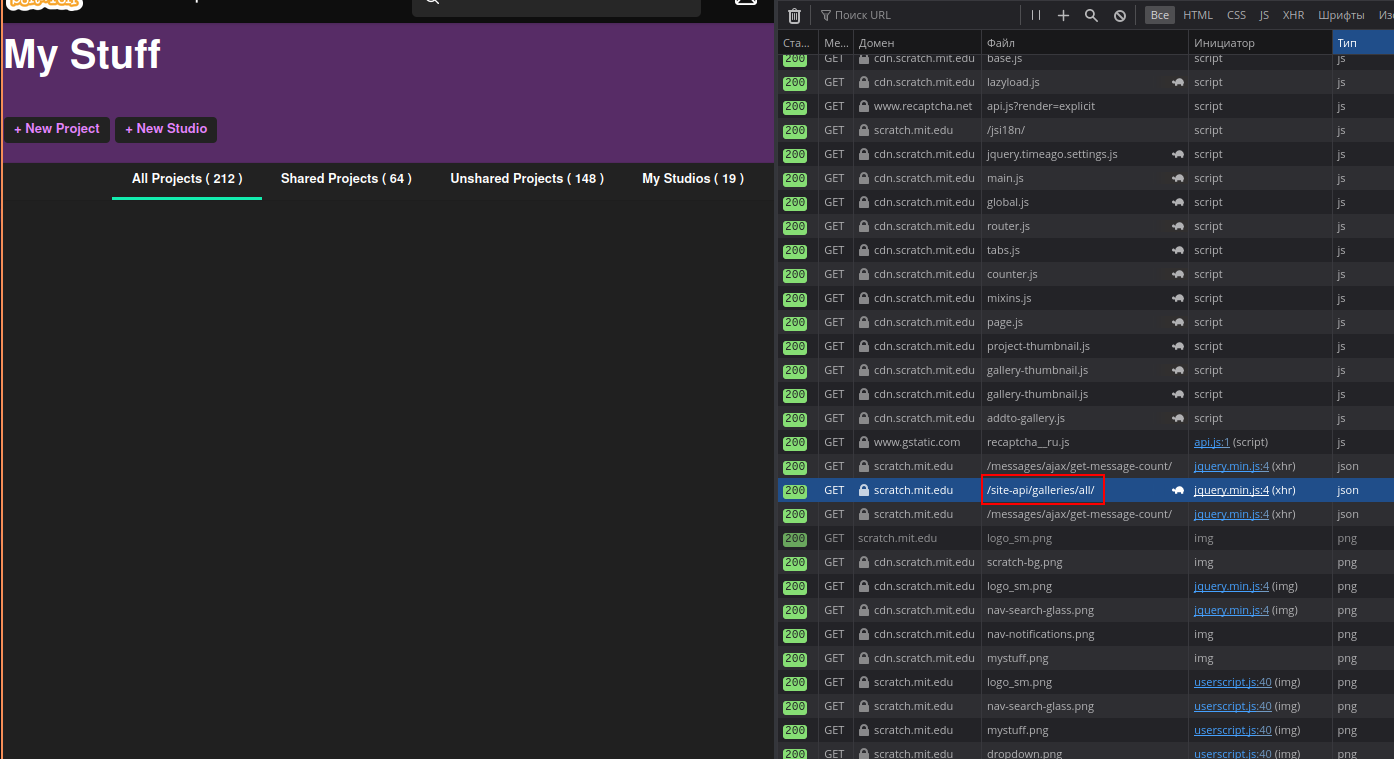Select the Все (All) filter button
The height and width of the screenshot is (759, 1394).
(x=1160, y=16)
